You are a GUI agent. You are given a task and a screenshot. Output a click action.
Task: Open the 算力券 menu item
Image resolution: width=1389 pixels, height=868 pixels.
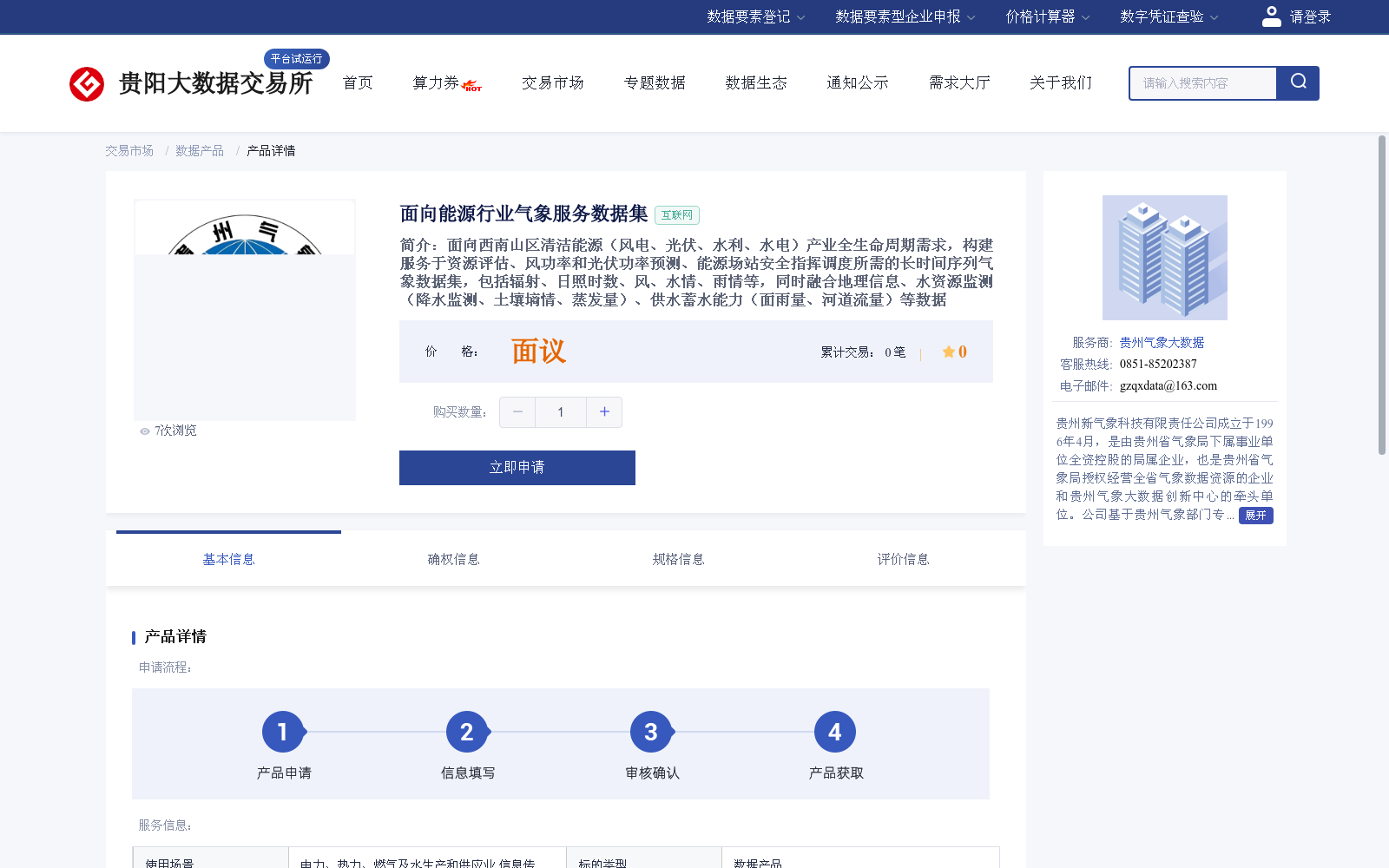pyautogui.click(x=436, y=82)
